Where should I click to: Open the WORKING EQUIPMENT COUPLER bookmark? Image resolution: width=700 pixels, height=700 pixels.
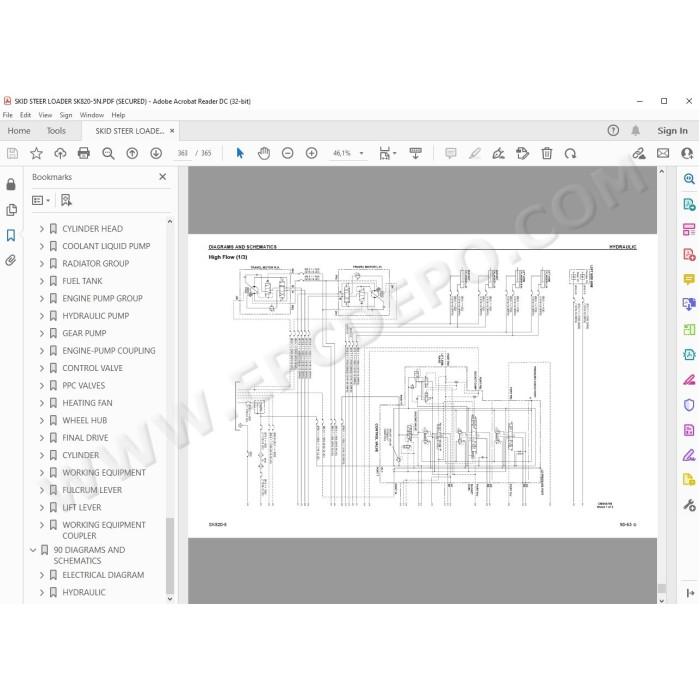(x=104, y=530)
